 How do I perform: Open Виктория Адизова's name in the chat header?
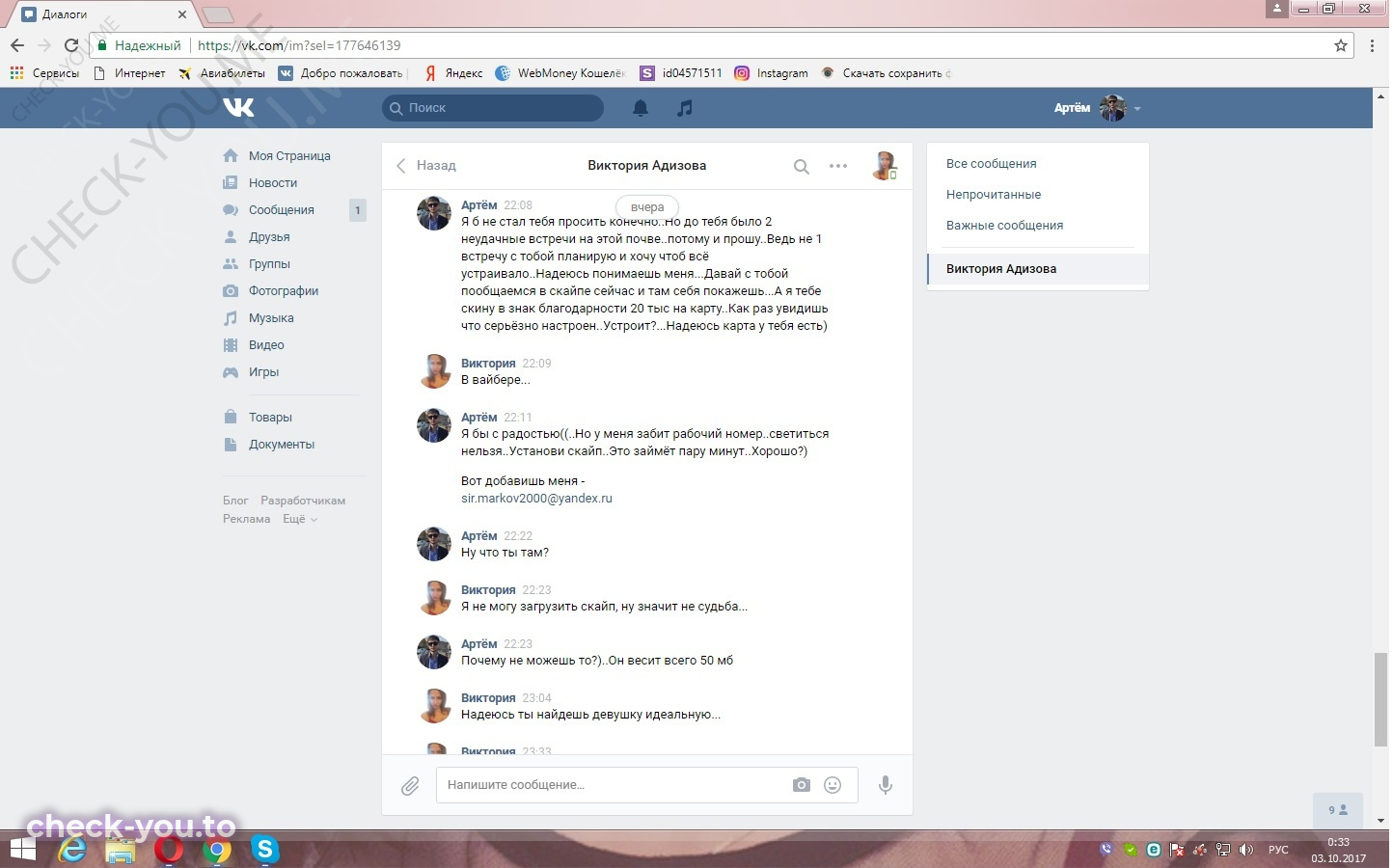tap(647, 166)
